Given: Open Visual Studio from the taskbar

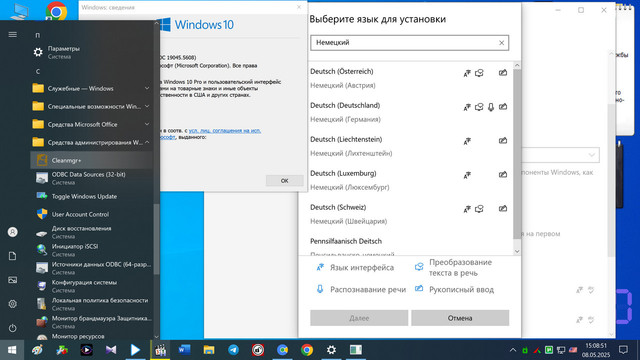Looking at the screenshot, I should (x=111, y=350).
